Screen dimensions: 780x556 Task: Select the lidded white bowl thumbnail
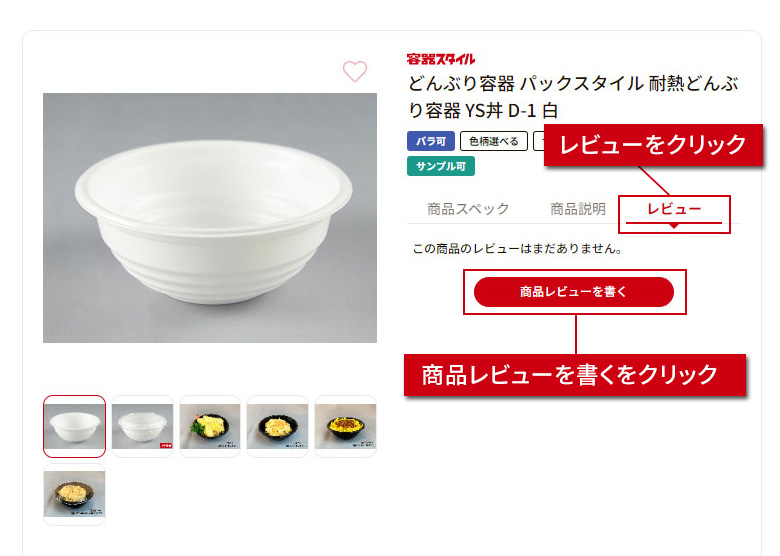click(x=142, y=426)
